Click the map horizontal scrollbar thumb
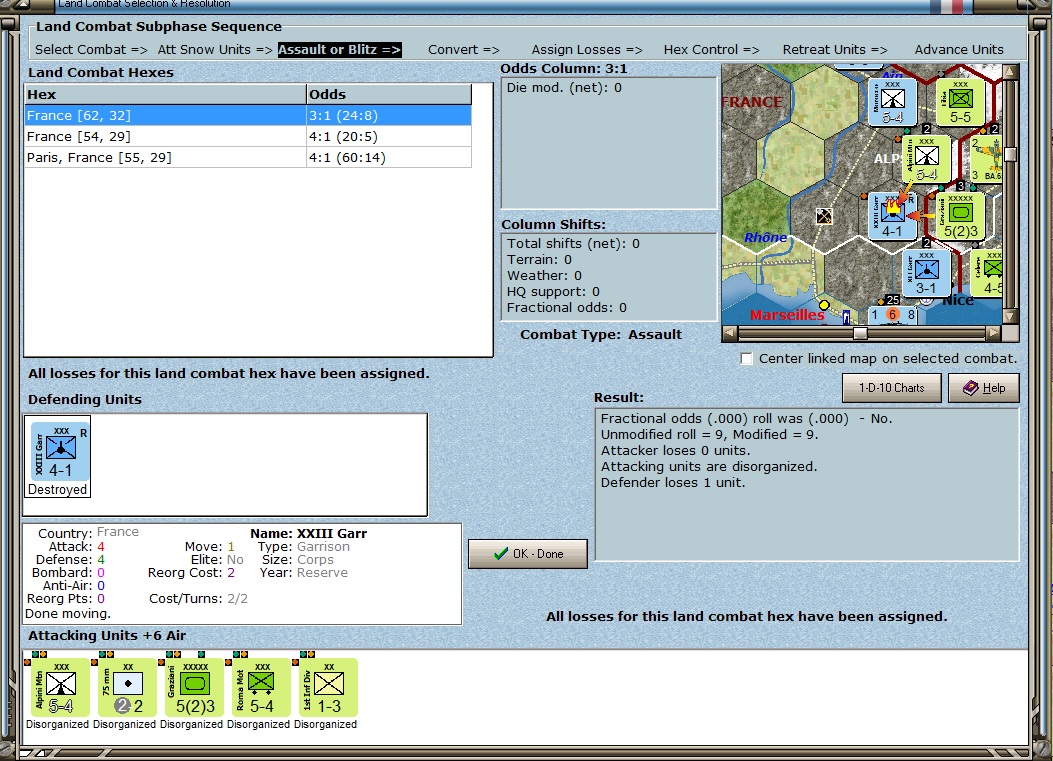Image resolution: width=1053 pixels, height=761 pixels. pyautogui.click(x=860, y=333)
